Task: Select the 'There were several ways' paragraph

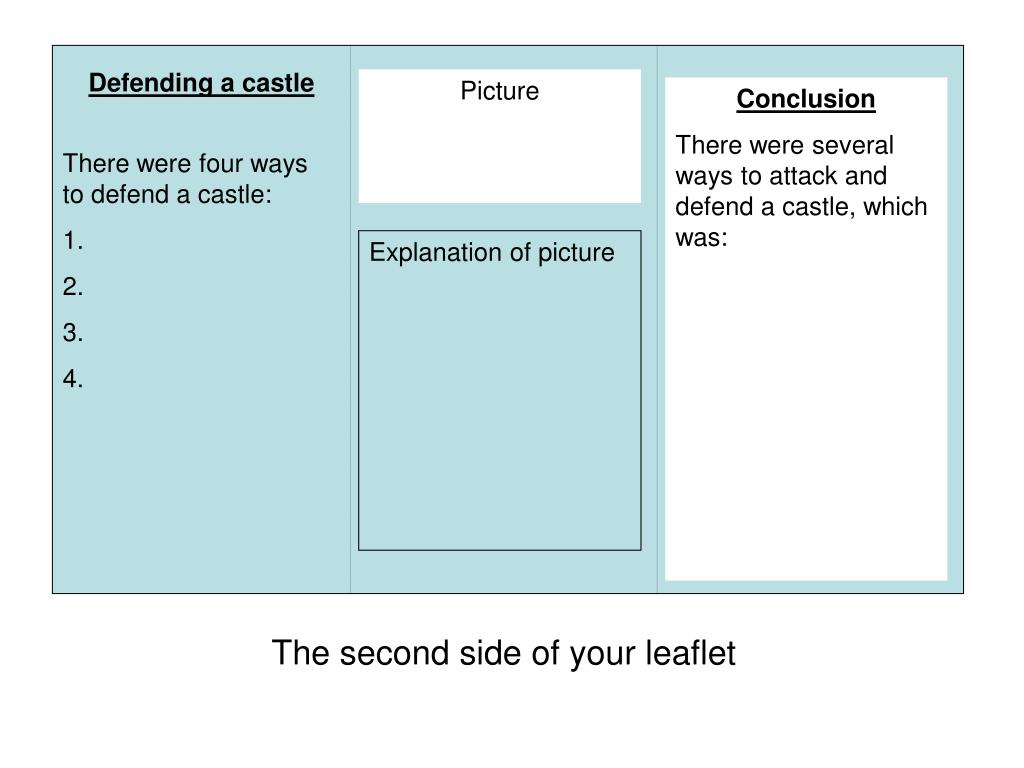Action: click(801, 191)
